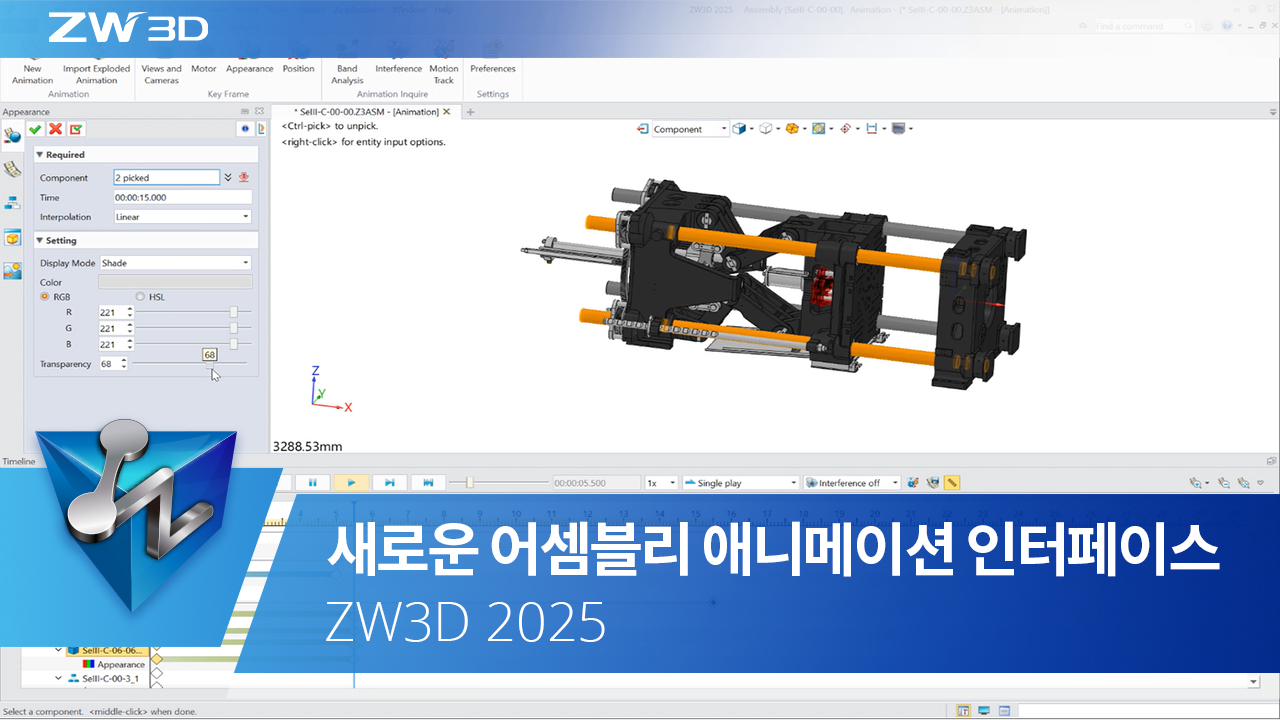1280x720 pixels.
Task: Open the picture sidebar panel icon
Action: coord(12,271)
